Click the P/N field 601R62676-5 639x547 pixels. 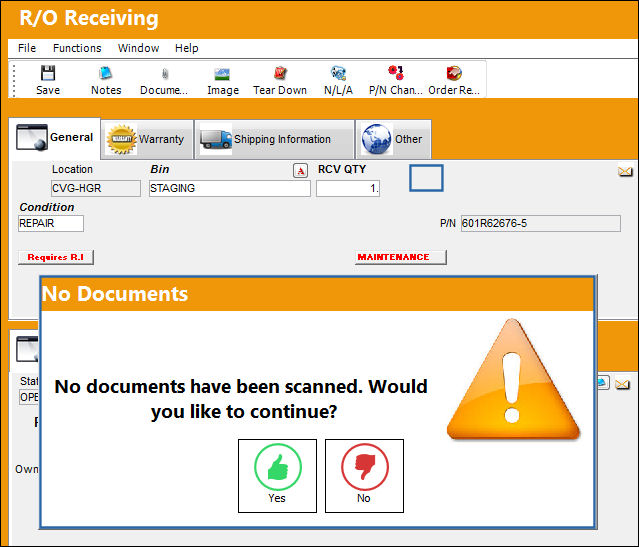pos(540,223)
